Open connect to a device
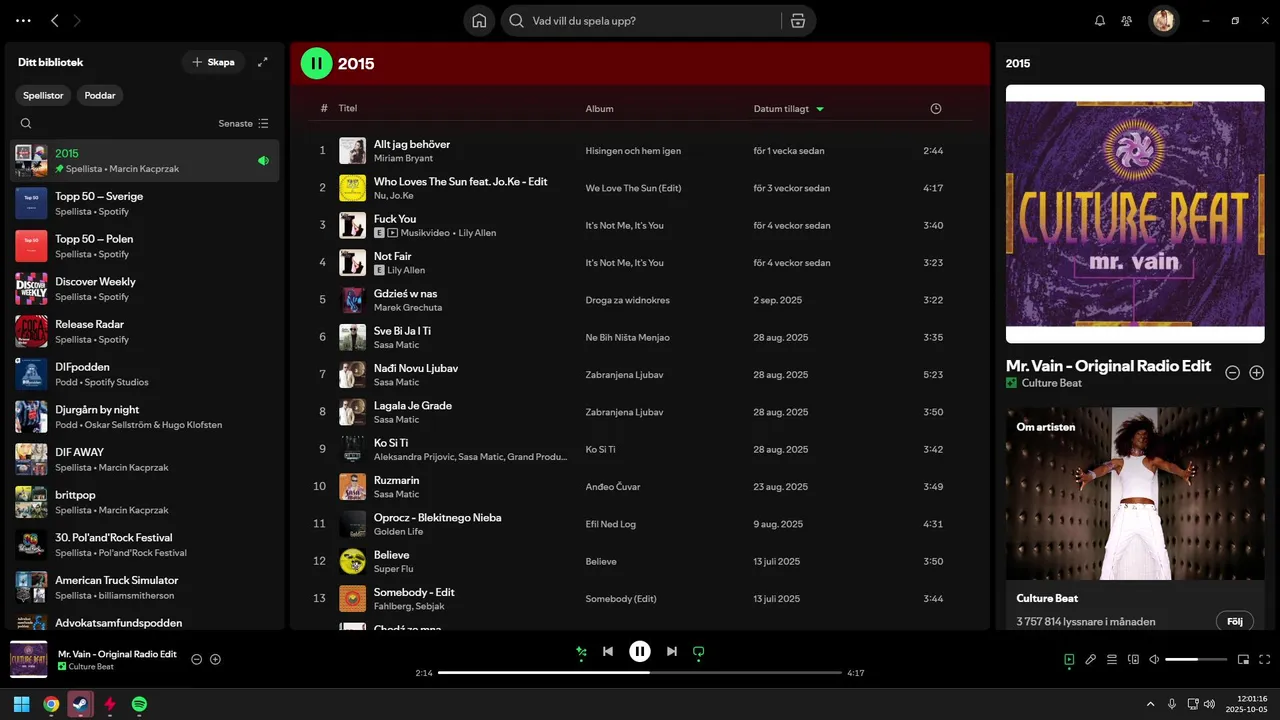 click(x=1133, y=659)
